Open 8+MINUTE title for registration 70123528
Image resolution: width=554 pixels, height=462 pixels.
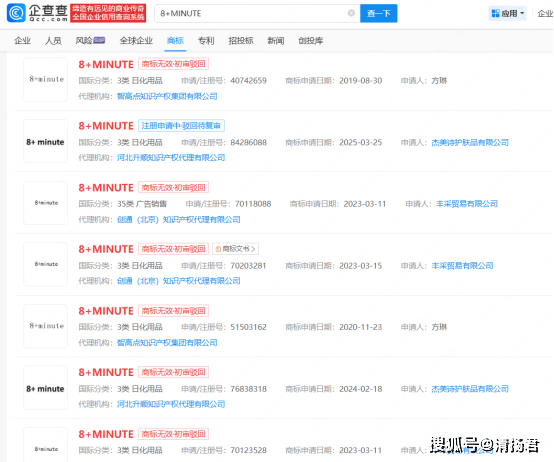(106, 434)
